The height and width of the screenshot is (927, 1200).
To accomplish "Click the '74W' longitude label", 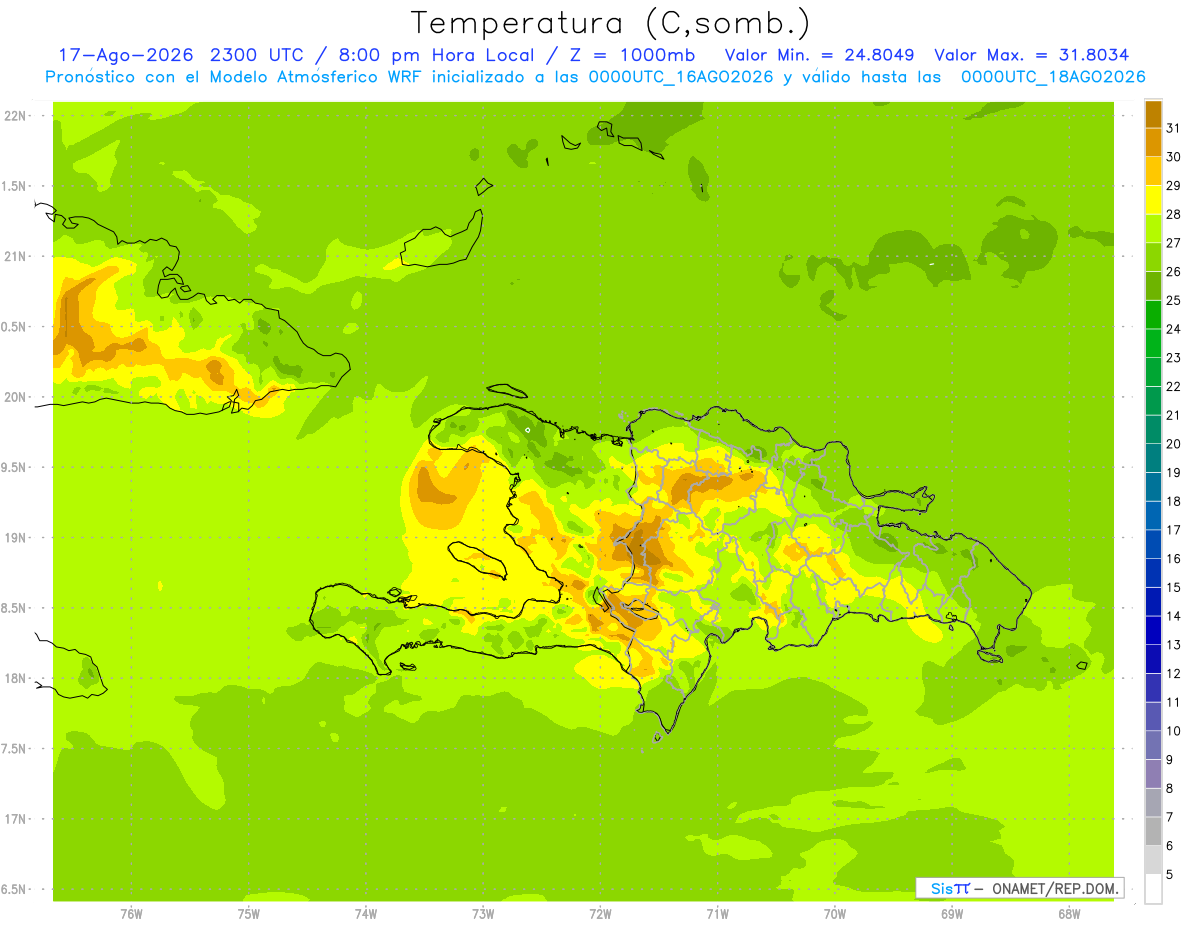I will [366, 914].
